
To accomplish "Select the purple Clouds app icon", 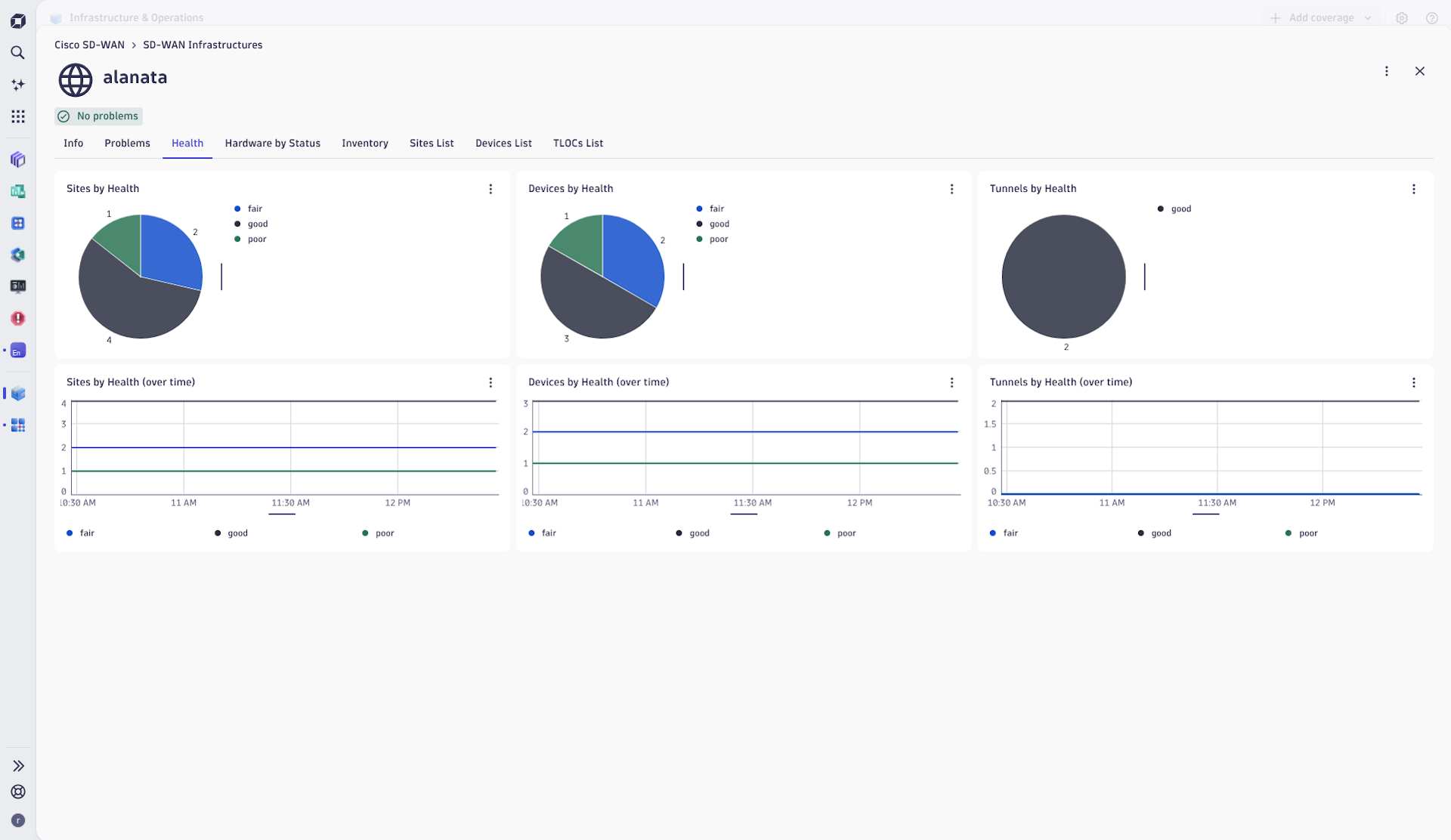I will tap(17, 159).
